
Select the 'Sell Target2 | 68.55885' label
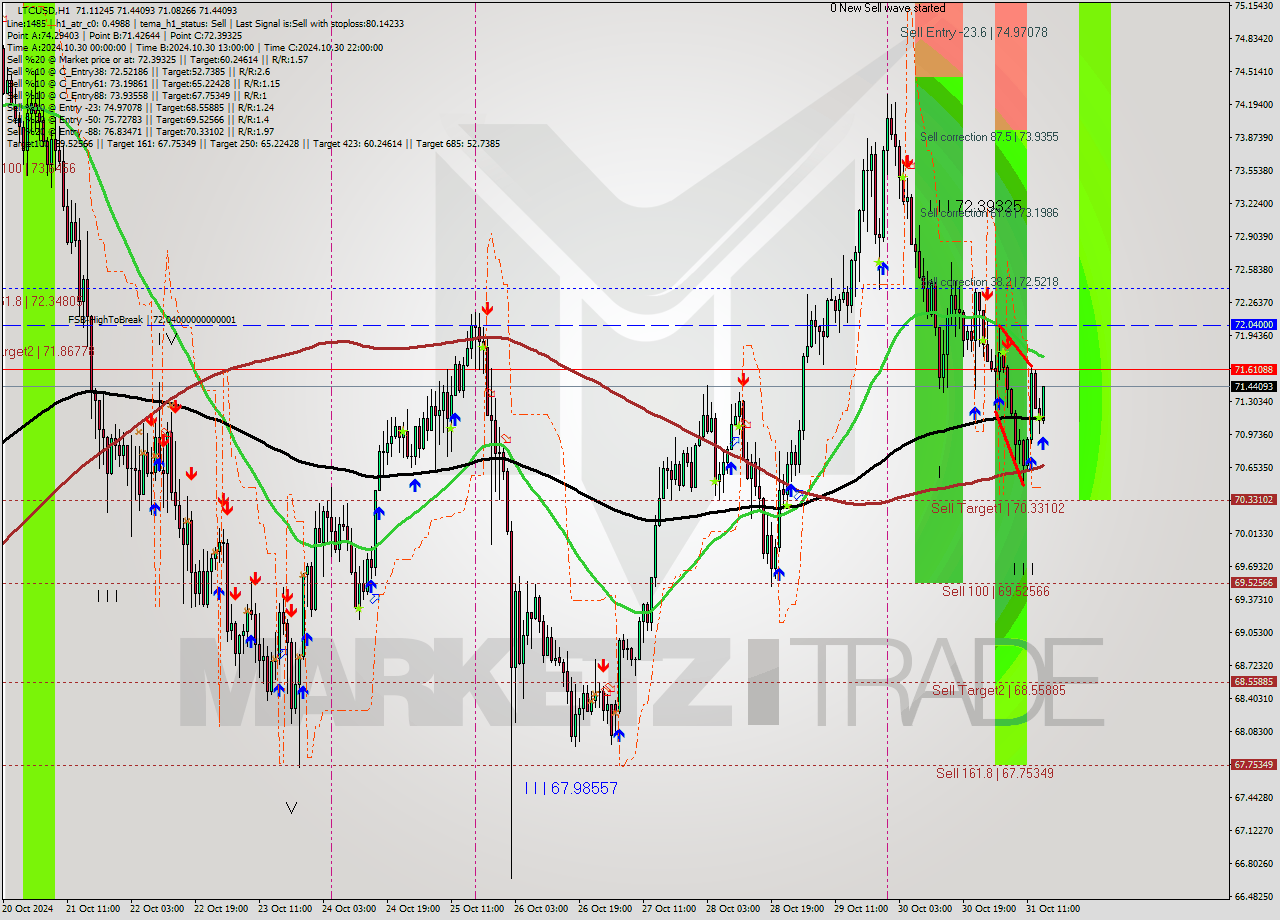click(x=999, y=690)
